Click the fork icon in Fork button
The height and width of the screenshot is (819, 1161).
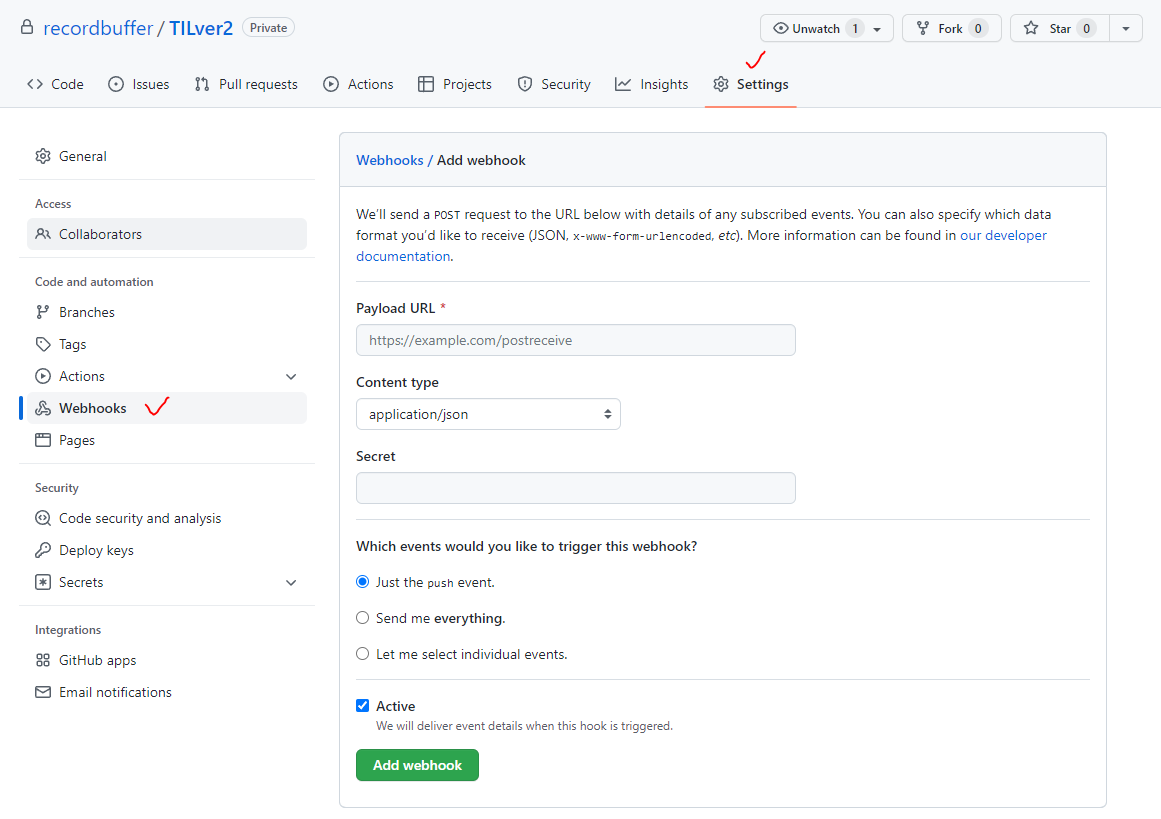923,28
